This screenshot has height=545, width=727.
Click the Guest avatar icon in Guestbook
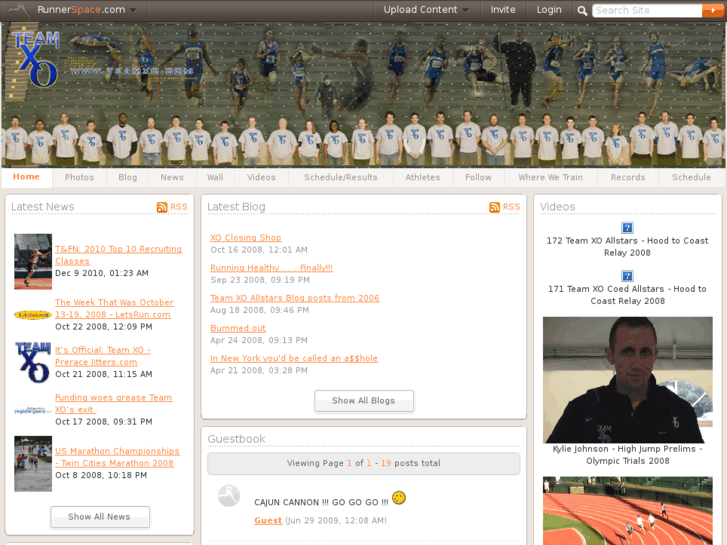[x=229, y=496]
